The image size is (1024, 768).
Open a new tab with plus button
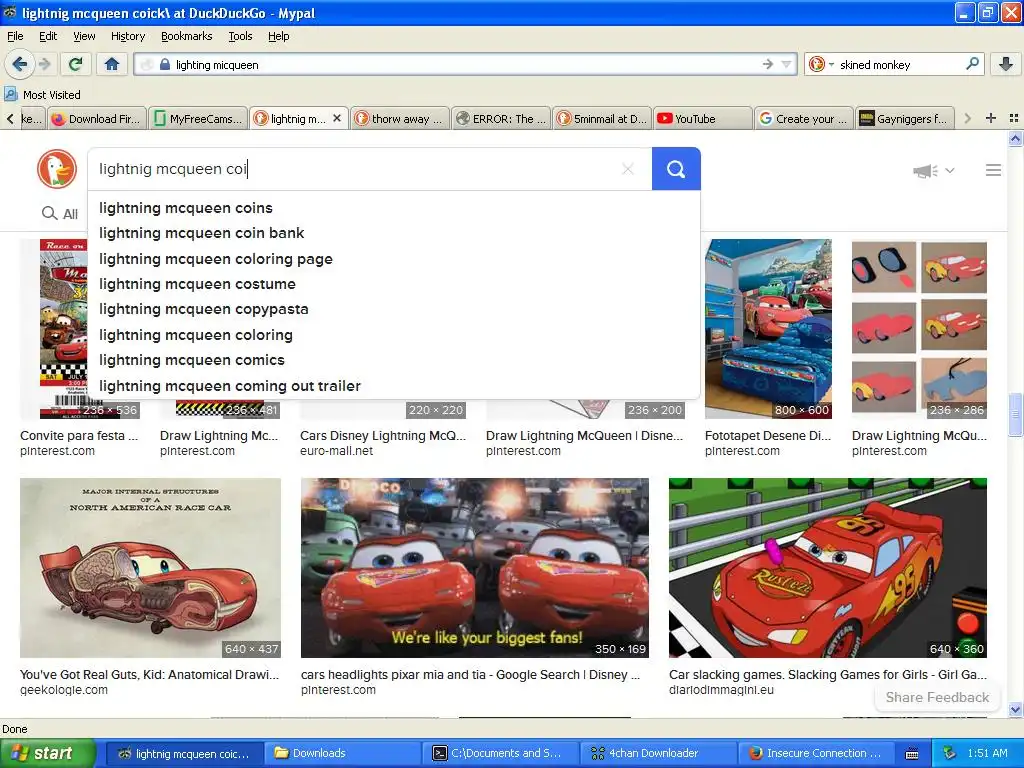[991, 118]
